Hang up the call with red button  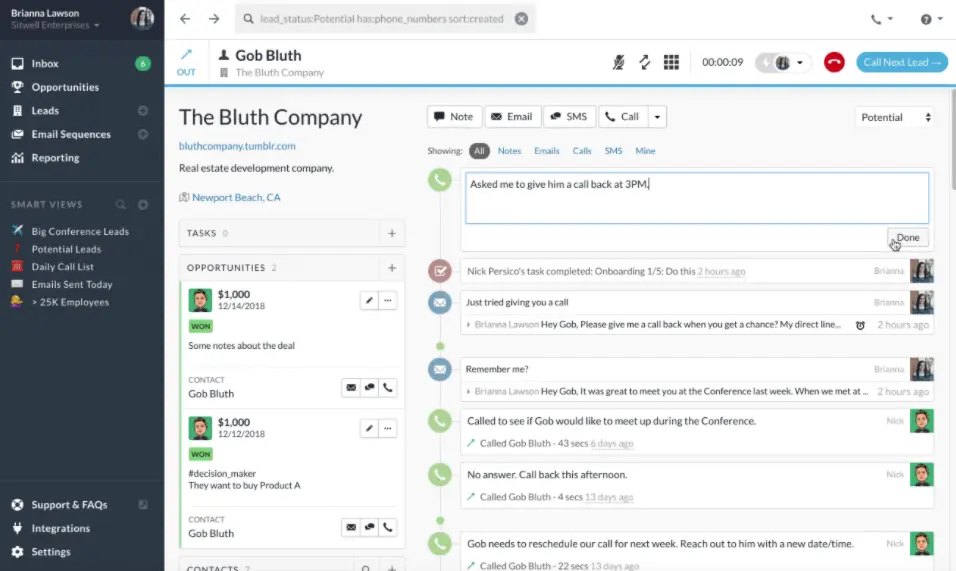pos(834,62)
